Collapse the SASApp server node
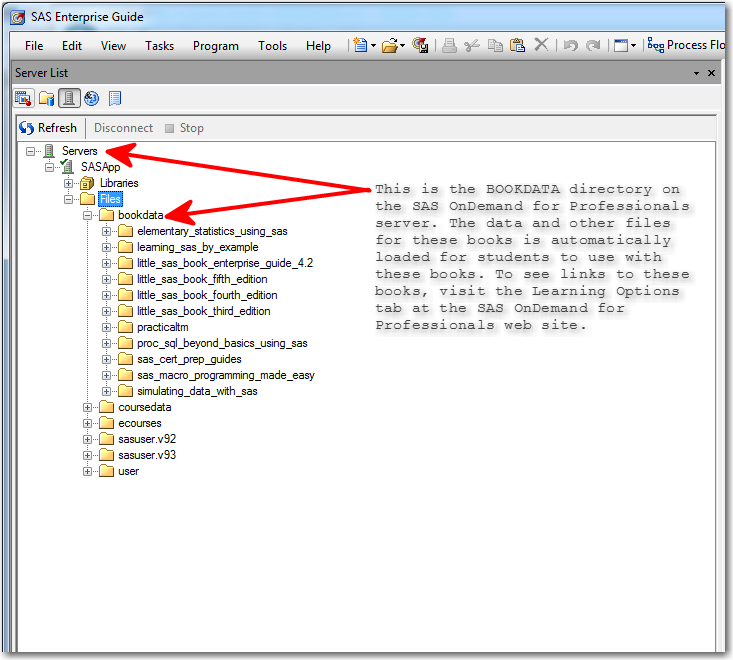733x660 pixels. click(49, 167)
